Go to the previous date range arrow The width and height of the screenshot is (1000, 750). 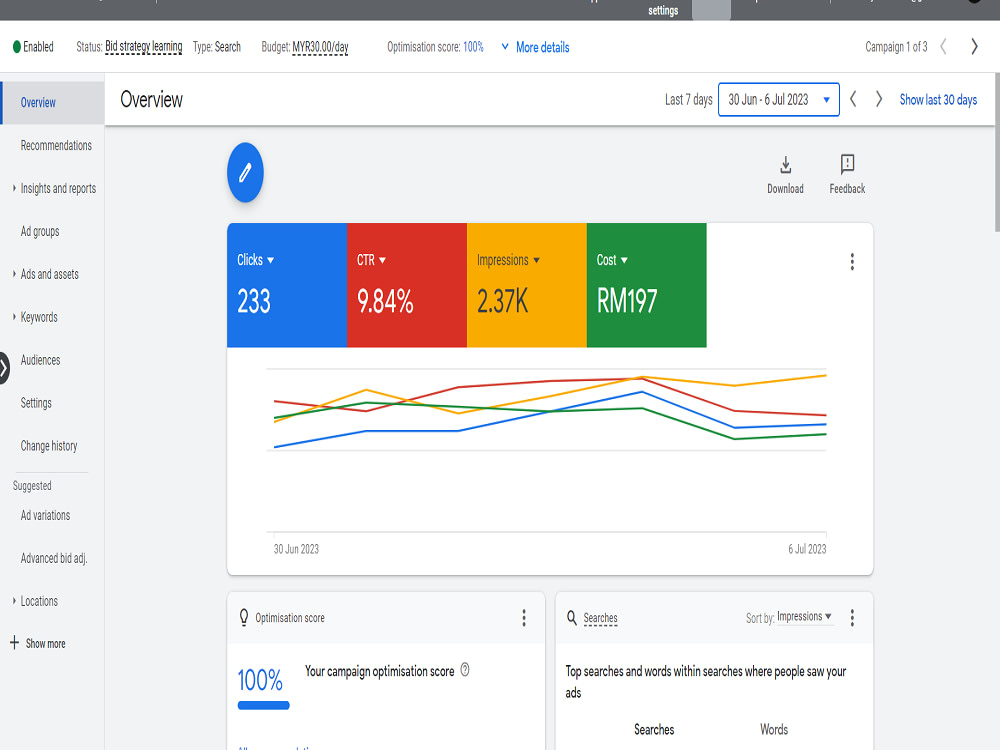(x=853, y=99)
